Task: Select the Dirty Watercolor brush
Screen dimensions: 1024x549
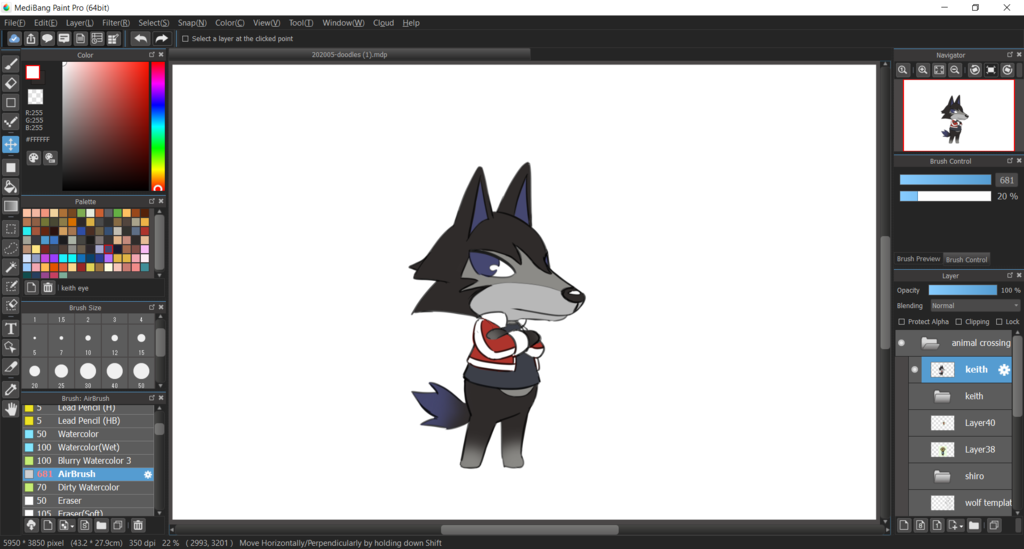Action: coord(89,488)
